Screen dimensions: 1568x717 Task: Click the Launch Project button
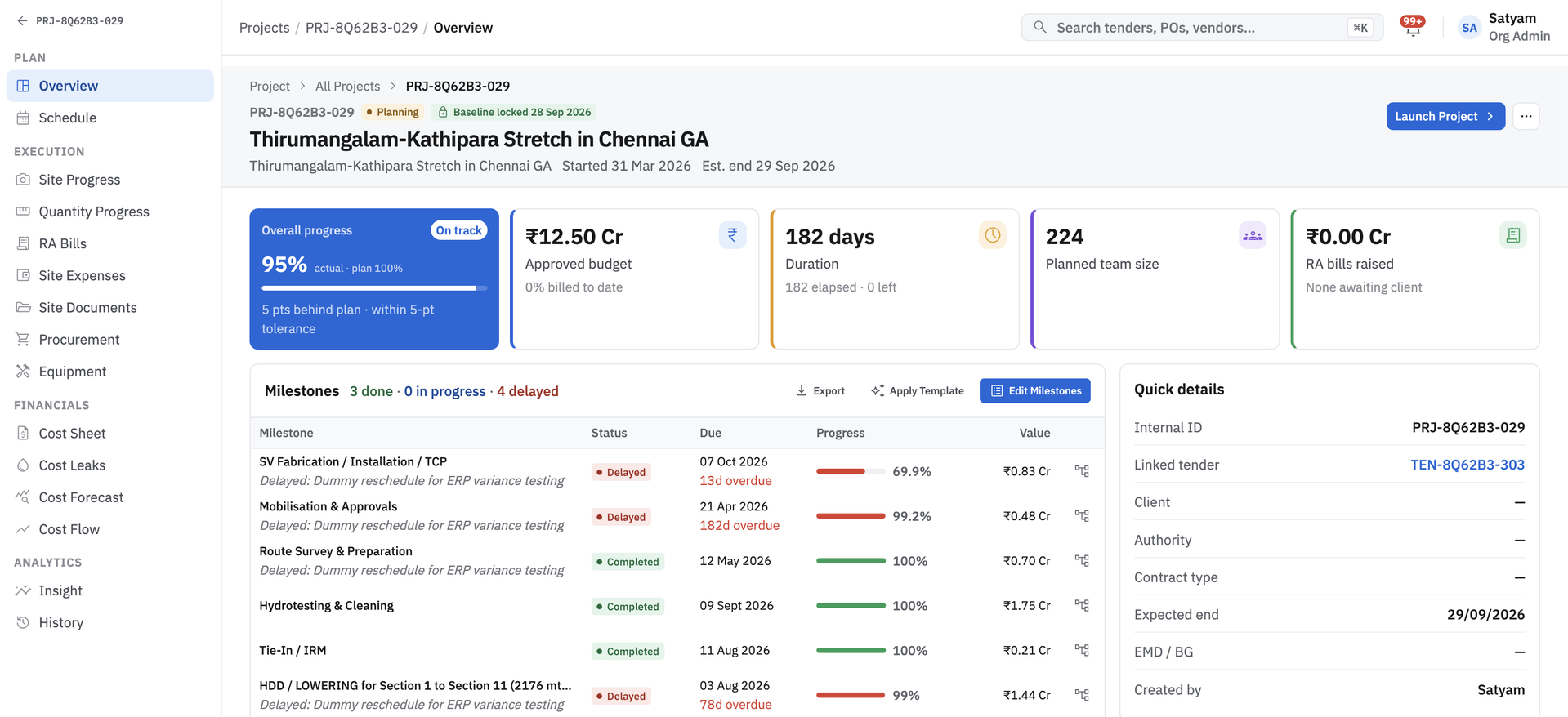click(x=1445, y=116)
